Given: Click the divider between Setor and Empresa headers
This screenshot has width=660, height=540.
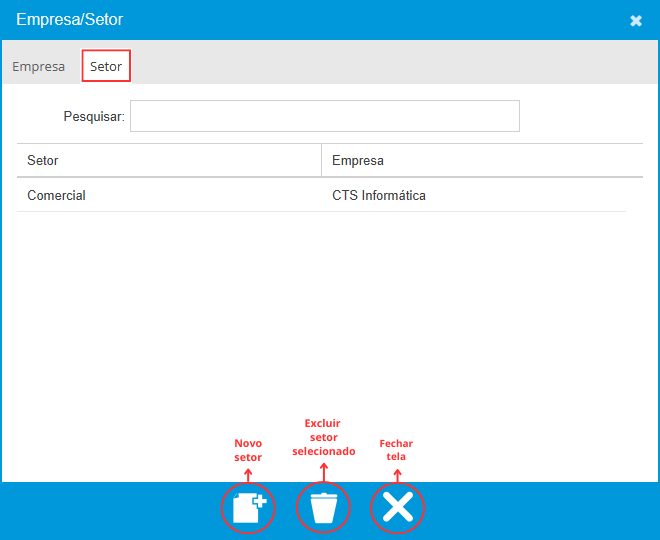Looking at the screenshot, I should click(321, 161).
